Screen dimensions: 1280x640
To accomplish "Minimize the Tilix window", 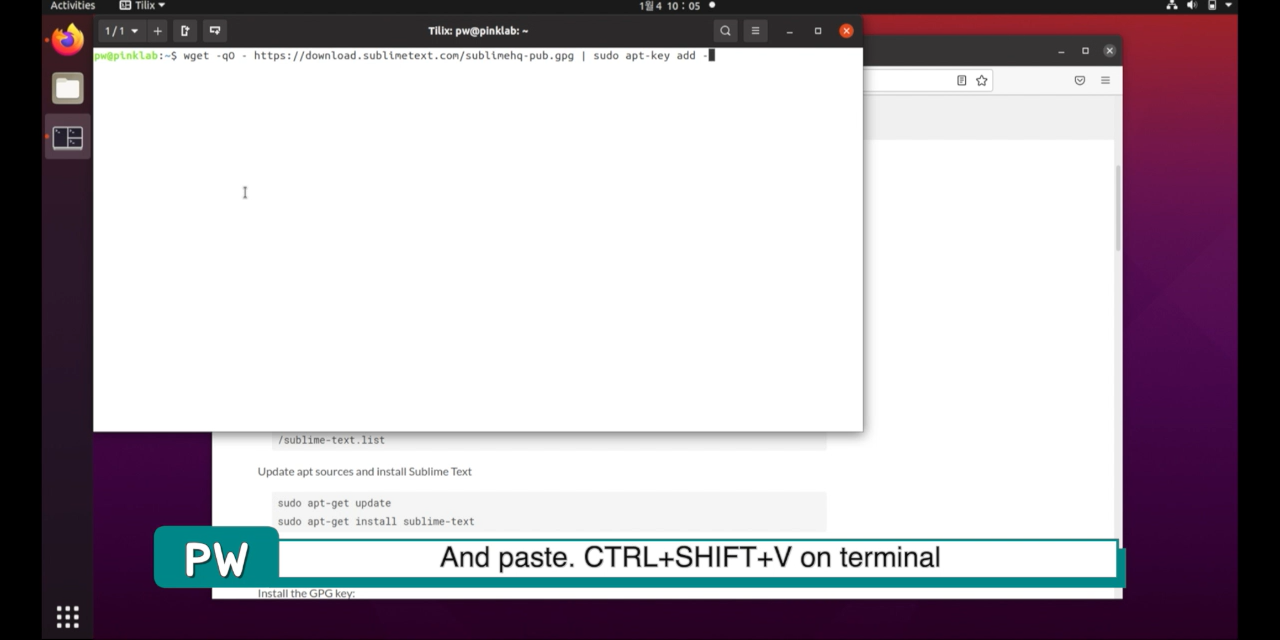I will click(789, 31).
